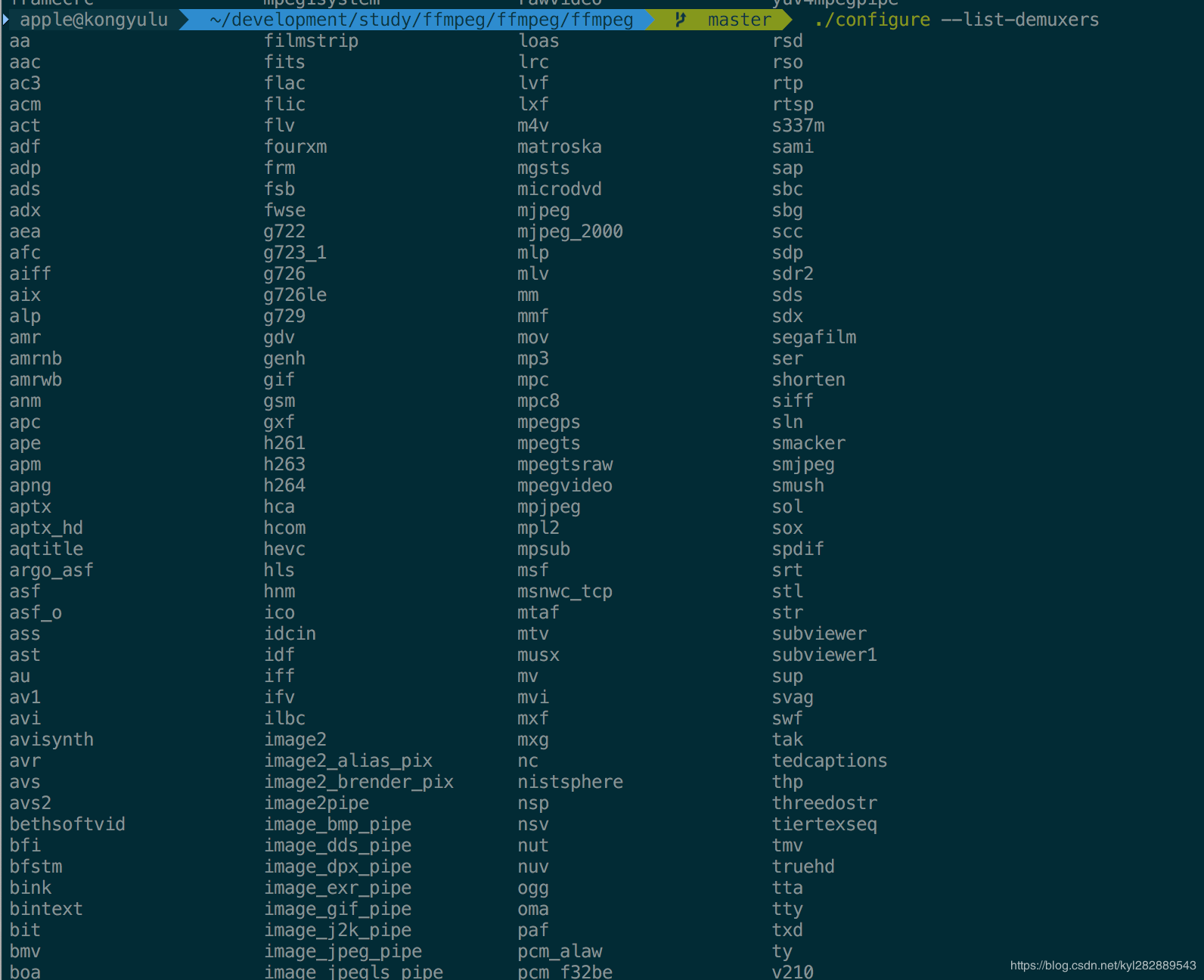Image resolution: width=1204 pixels, height=980 pixels.
Task: Click the 'bethsoftvid' entry
Action: coord(67,824)
